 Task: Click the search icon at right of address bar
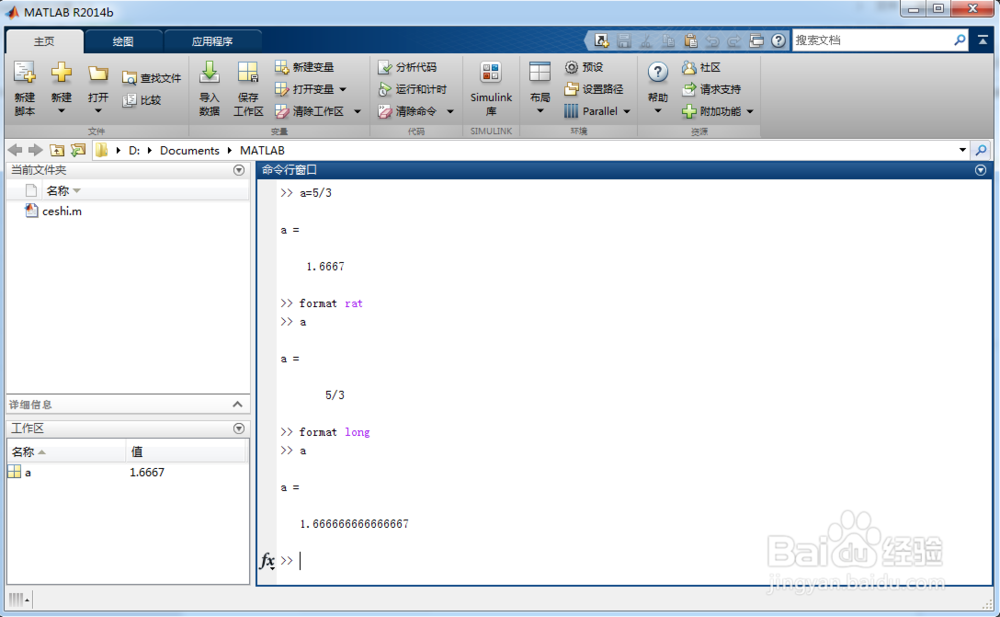981,150
